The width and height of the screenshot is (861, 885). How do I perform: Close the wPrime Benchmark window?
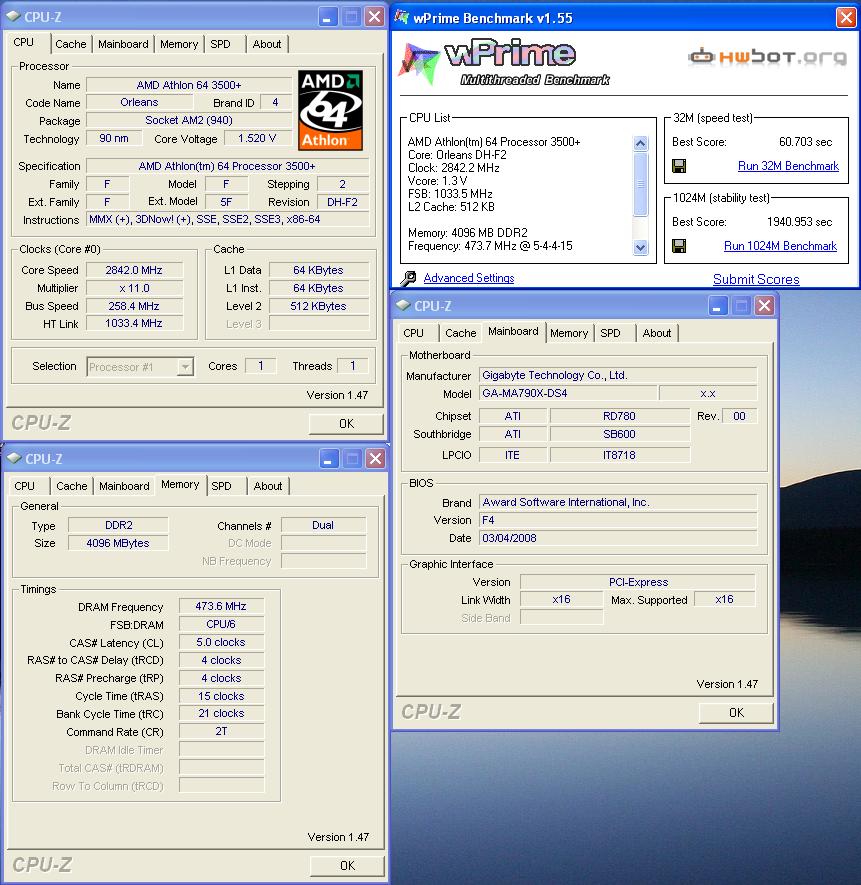[846, 17]
